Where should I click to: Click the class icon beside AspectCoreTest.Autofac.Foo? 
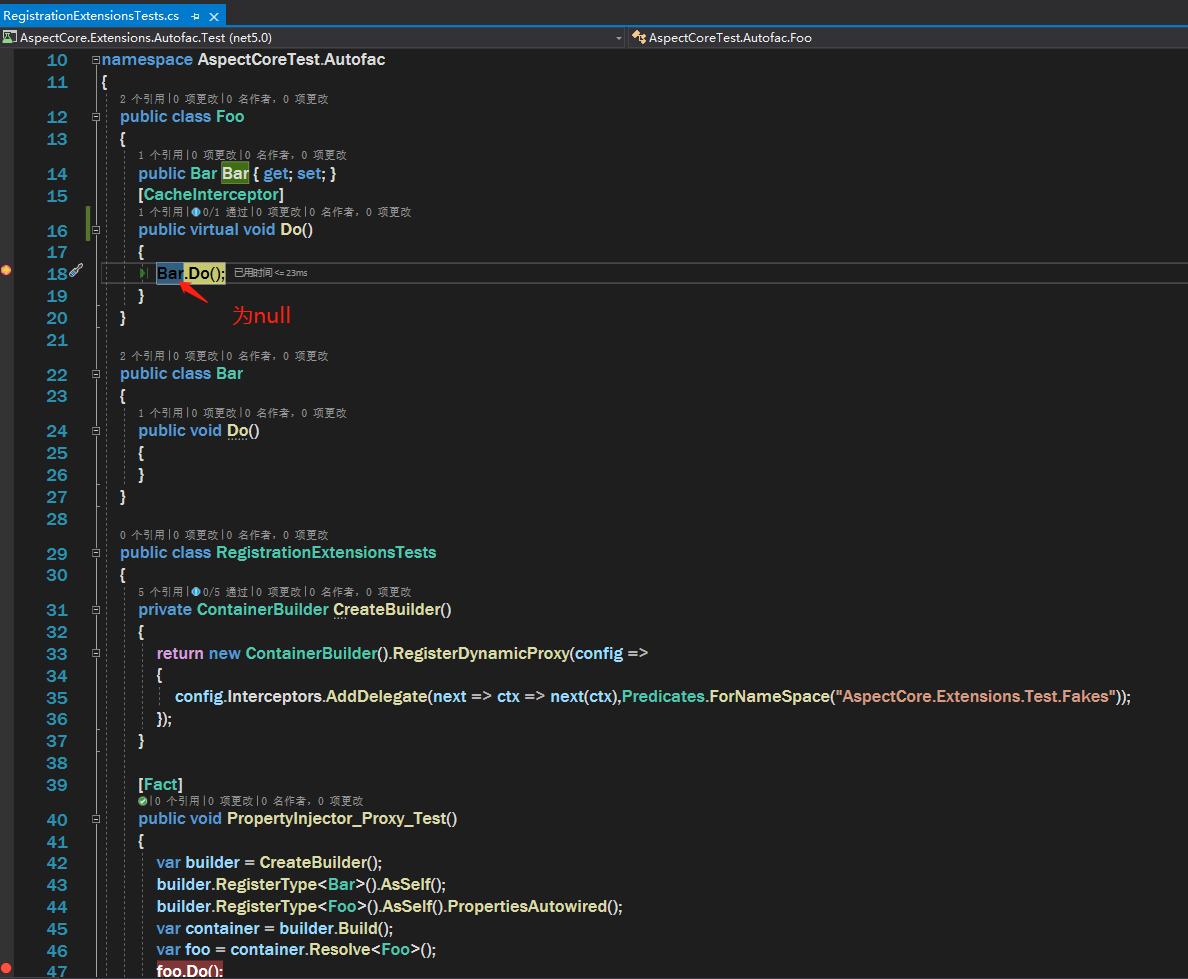tap(639, 37)
